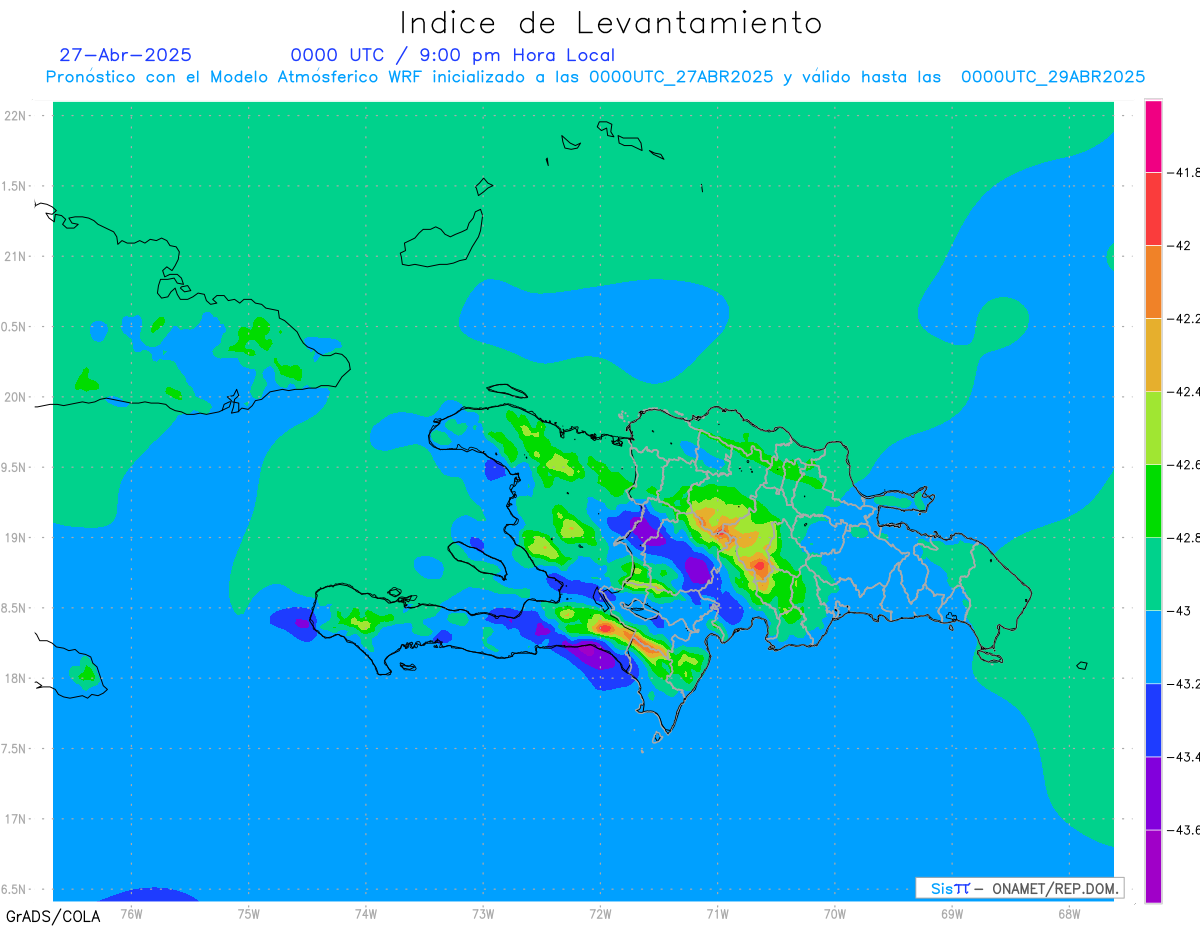Image resolution: width=1200 pixels, height=927 pixels.
Task: Pick the teal-green swatch between -42.8 and -43
Action: click(x=1153, y=573)
